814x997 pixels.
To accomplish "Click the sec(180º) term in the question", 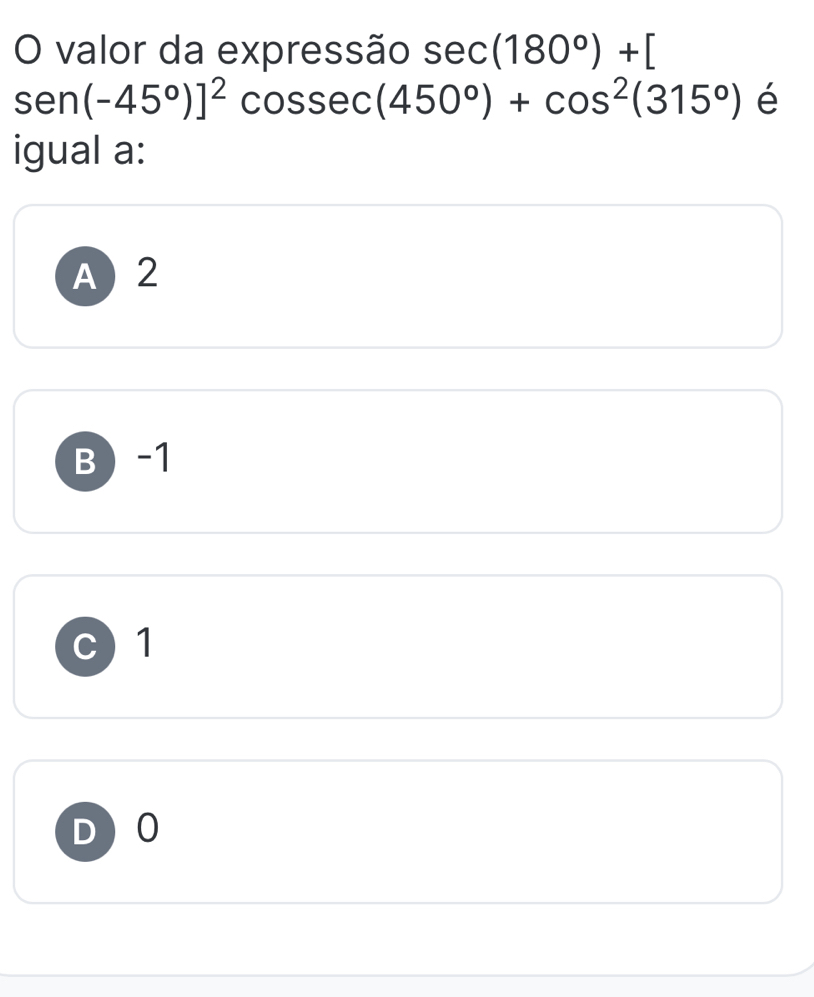I will tap(512, 51).
